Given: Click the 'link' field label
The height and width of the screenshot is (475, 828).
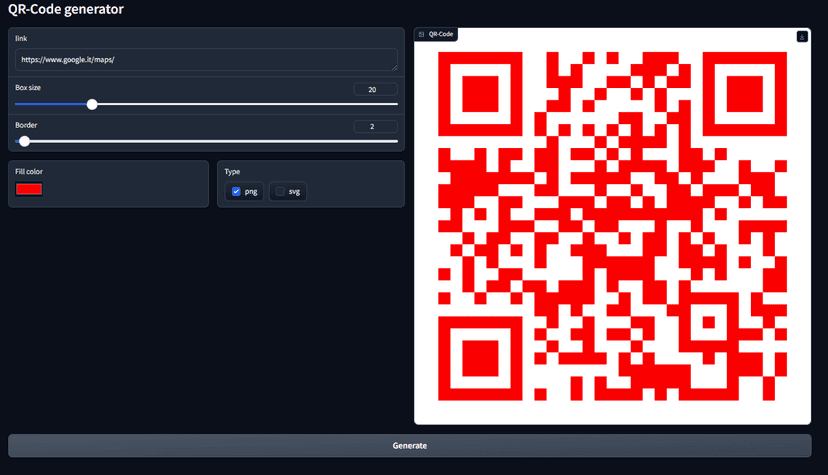Looking at the screenshot, I should coord(21,39).
